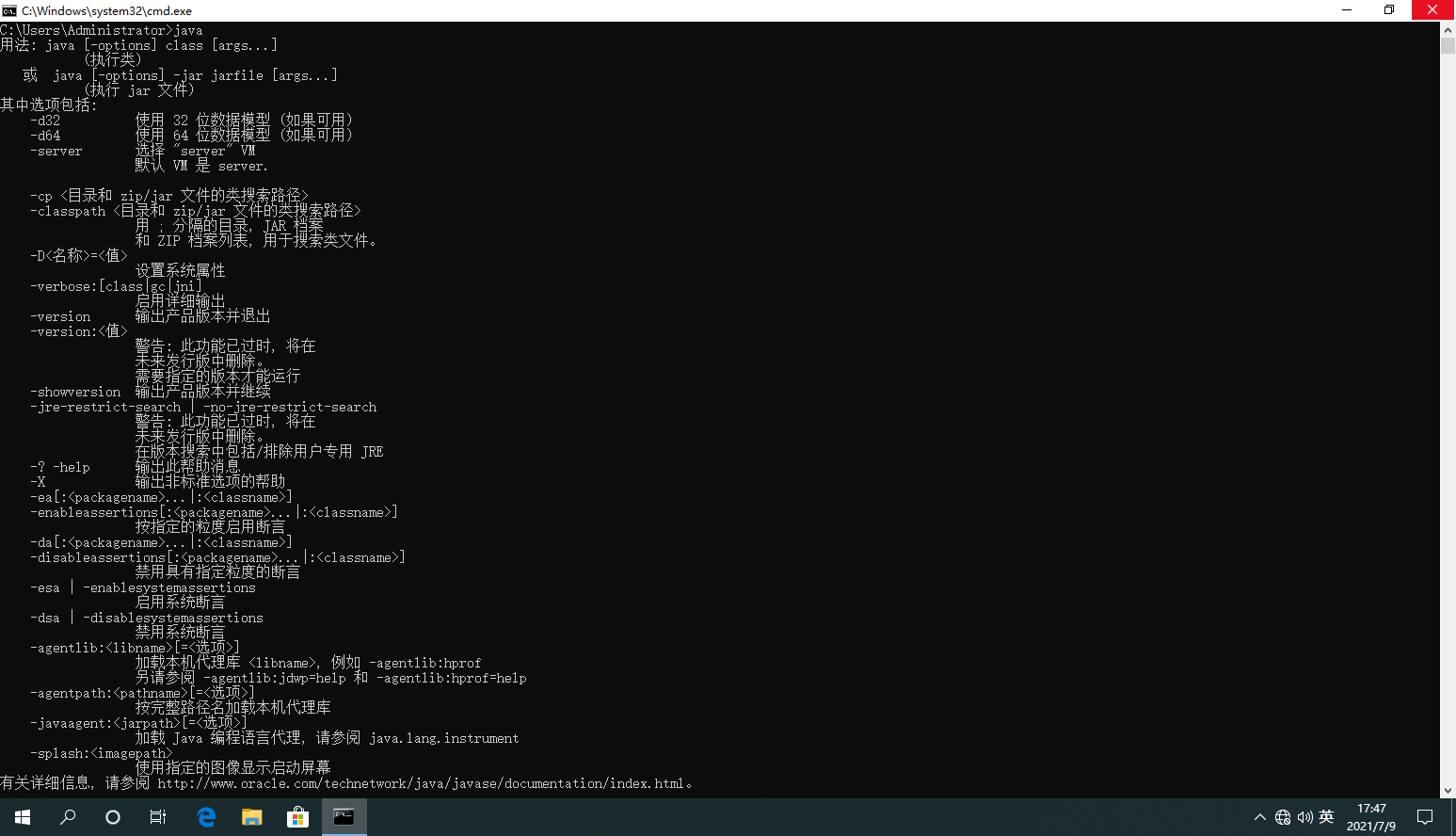The height and width of the screenshot is (836, 1456).
Task: Launch Cortana circle icon
Action: coord(113,817)
